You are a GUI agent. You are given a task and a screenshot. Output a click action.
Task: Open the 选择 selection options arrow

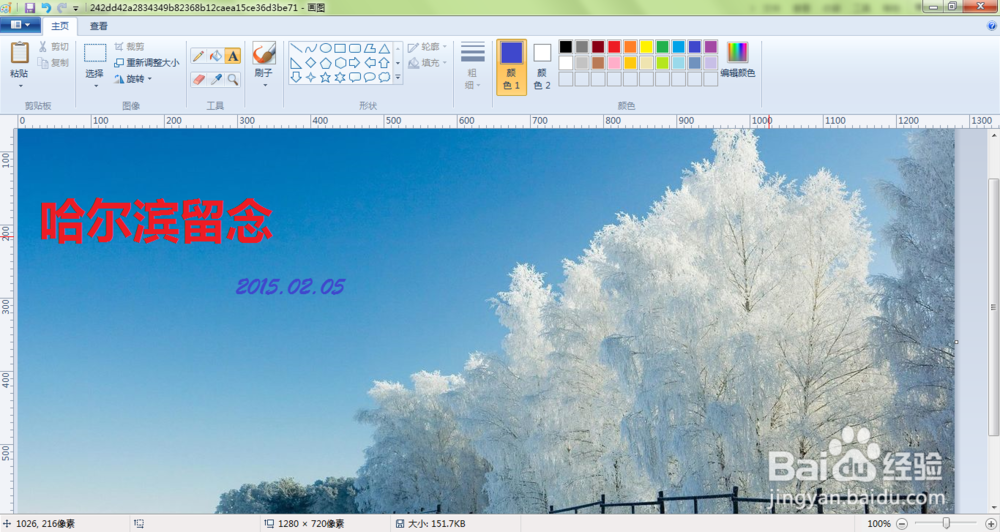point(95,85)
